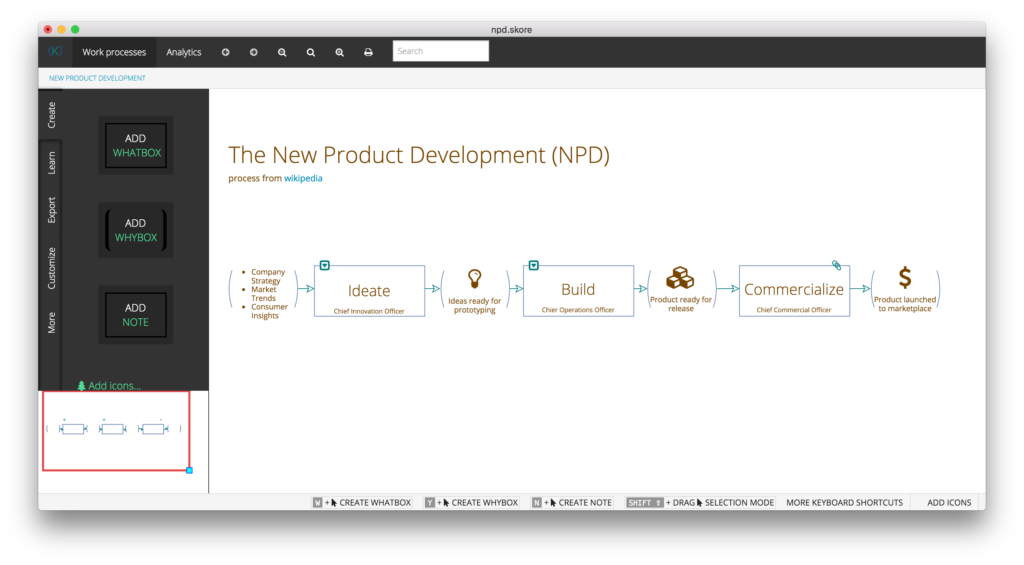Select the Learn side tab
This screenshot has width=1024, height=565.
(x=52, y=163)
